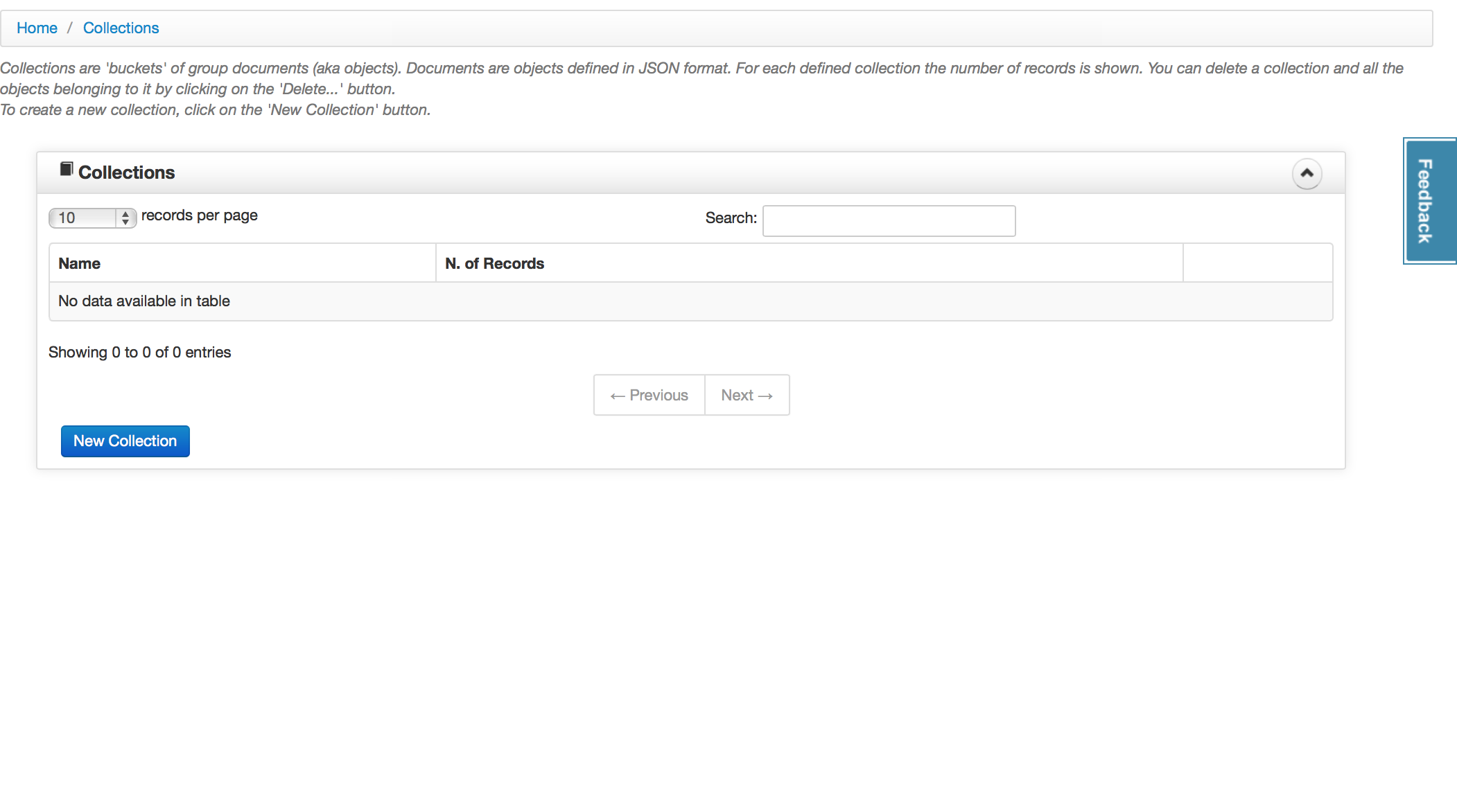The image size is (1457, 812).
Task: Focus the Search input field
Action: tap(889, 221)
